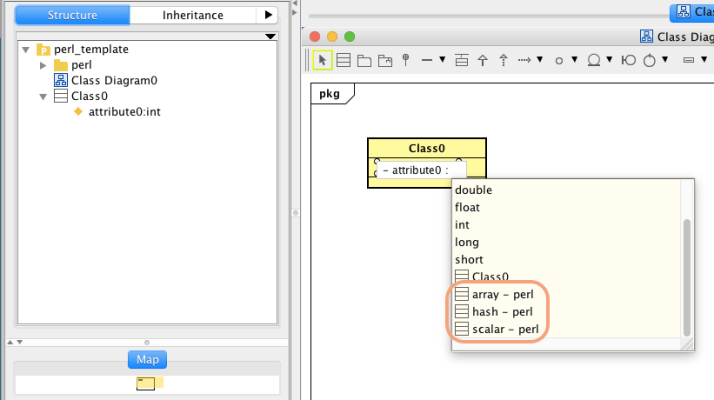Click the perl_template project icon

[43, 49]
